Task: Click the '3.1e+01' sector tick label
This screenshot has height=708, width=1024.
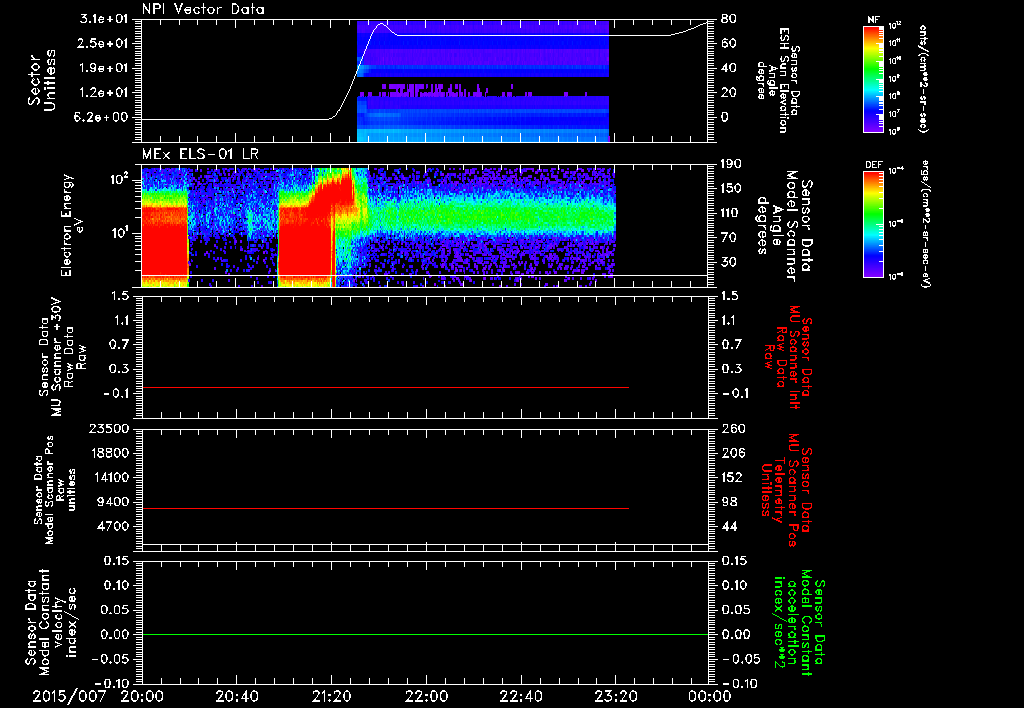Action: click(102, 19)
